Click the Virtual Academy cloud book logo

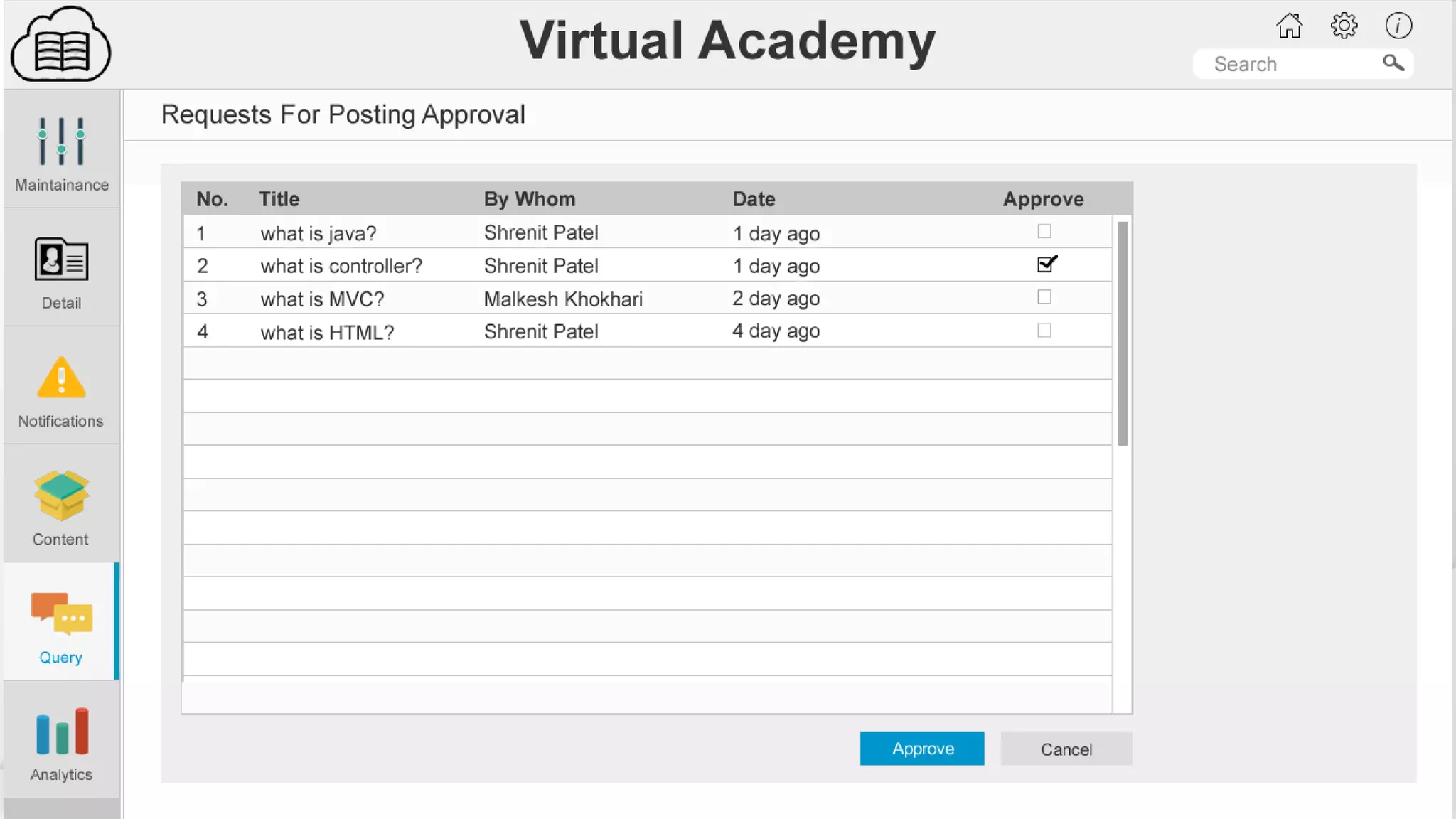pyautogui.click(x=61, y=44)
